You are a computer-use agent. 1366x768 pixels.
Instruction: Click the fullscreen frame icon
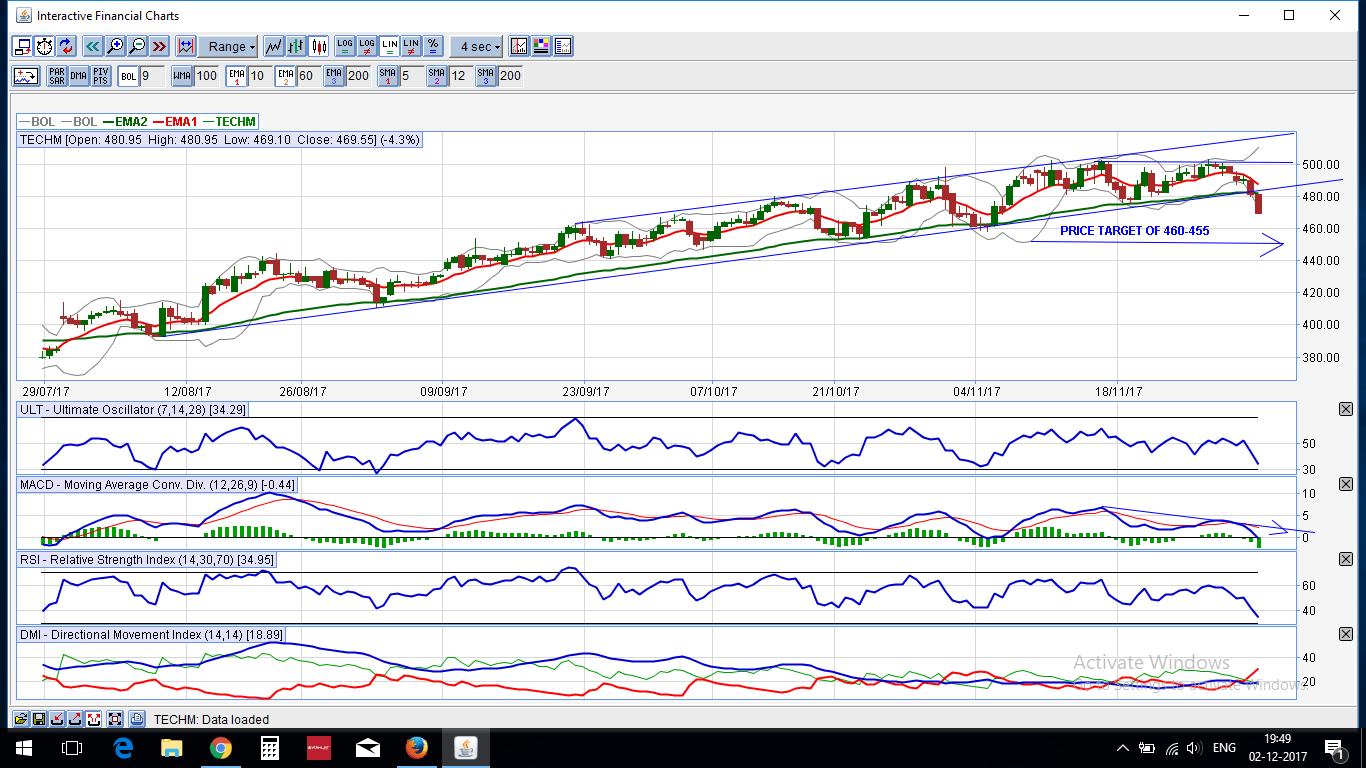click(114, 719)
